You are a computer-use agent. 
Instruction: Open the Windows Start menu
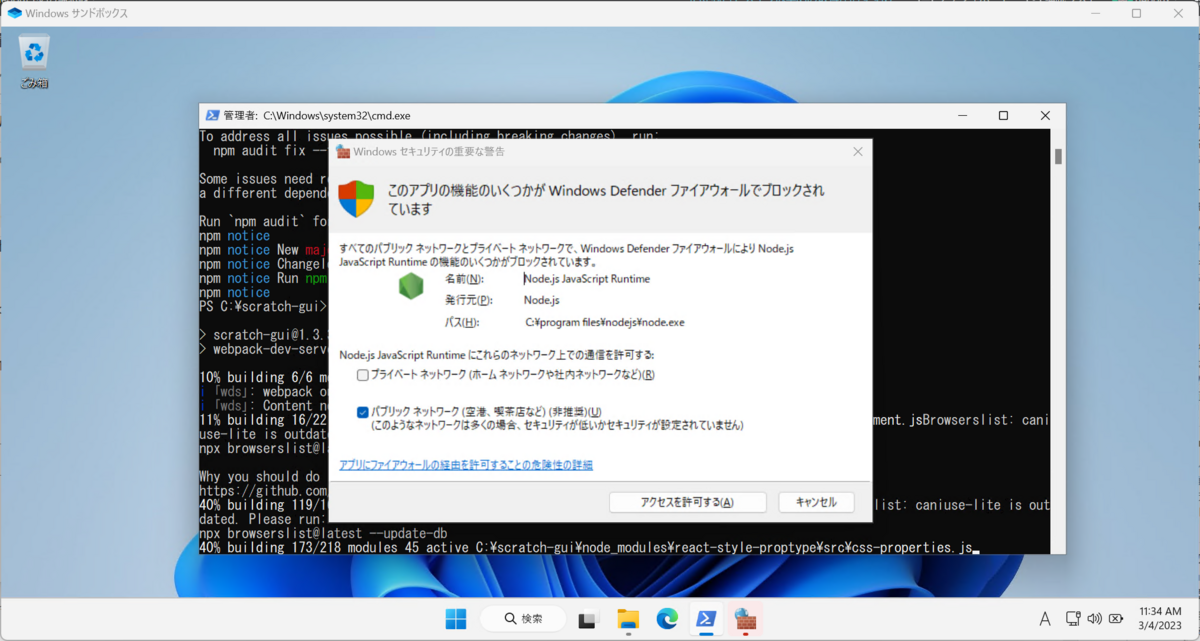coord(456,619)
